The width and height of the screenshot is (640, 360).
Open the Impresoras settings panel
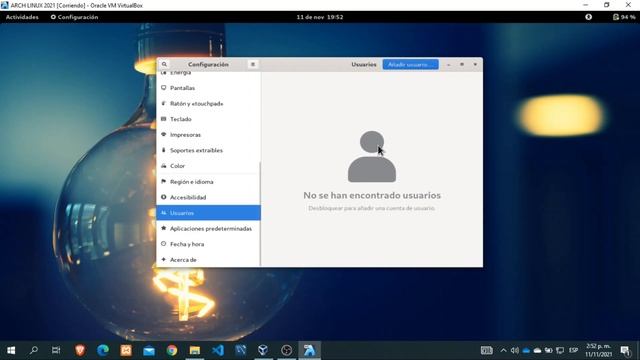208,134
